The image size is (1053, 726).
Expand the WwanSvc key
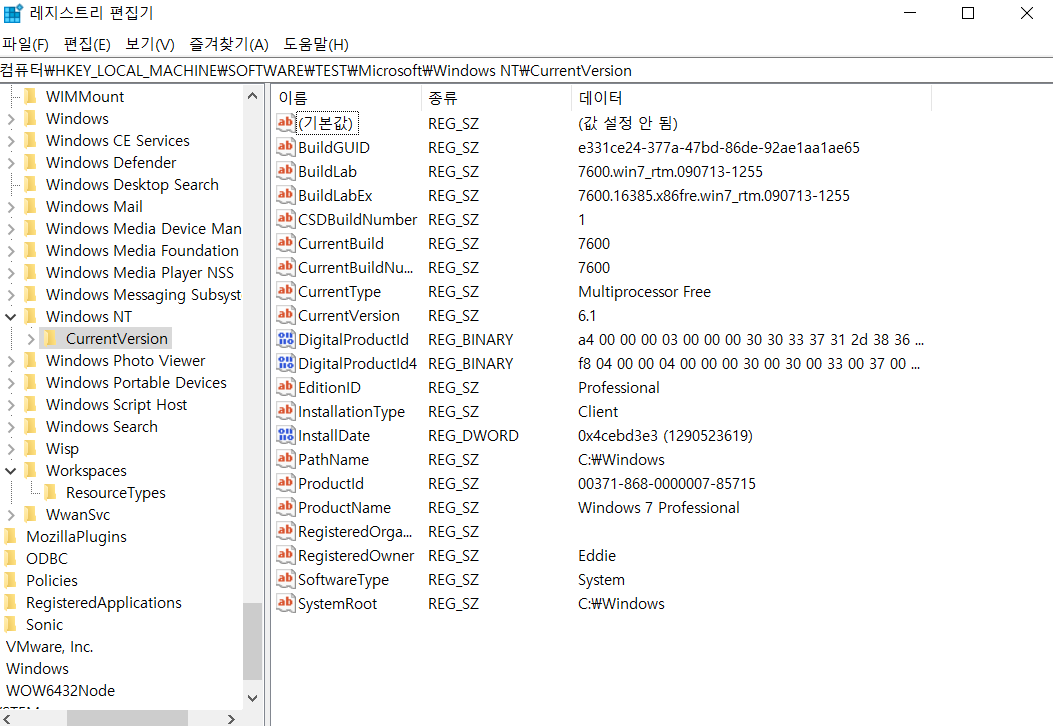tap(11, 515)
